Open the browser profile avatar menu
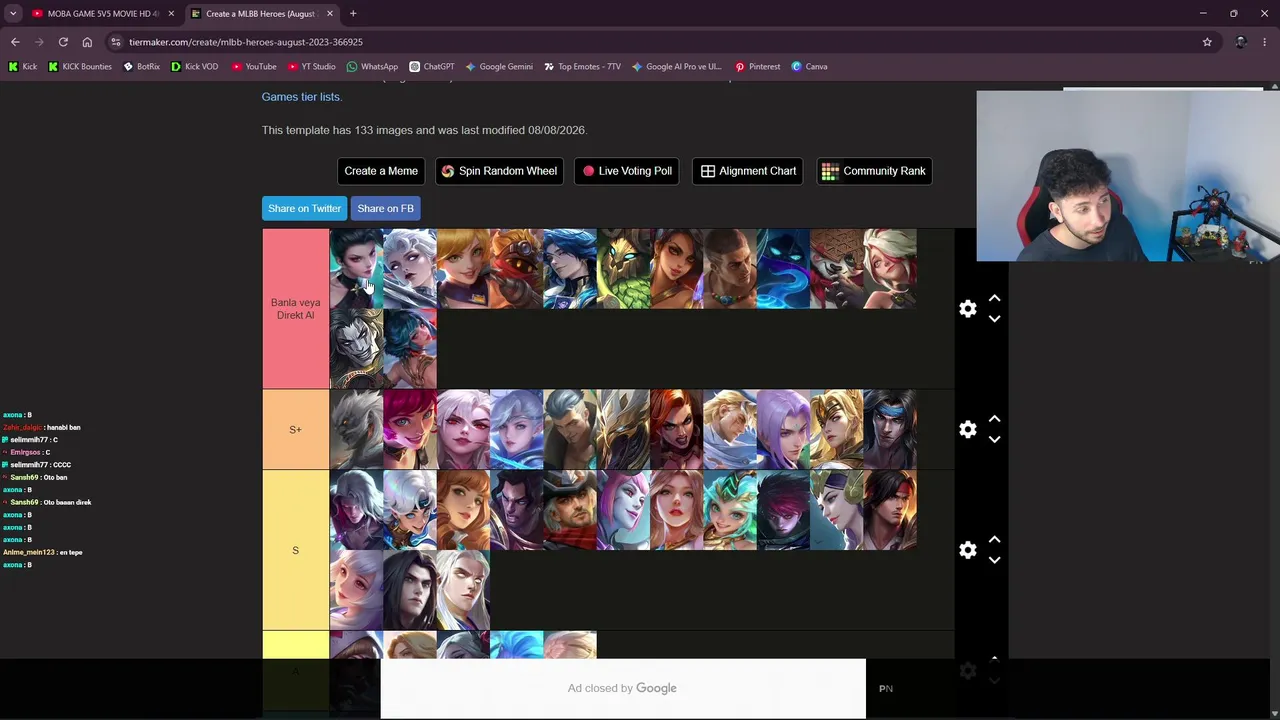The height and width of the screenshot is (720, 1280). pyautogui.click(x=1241, y=42)
